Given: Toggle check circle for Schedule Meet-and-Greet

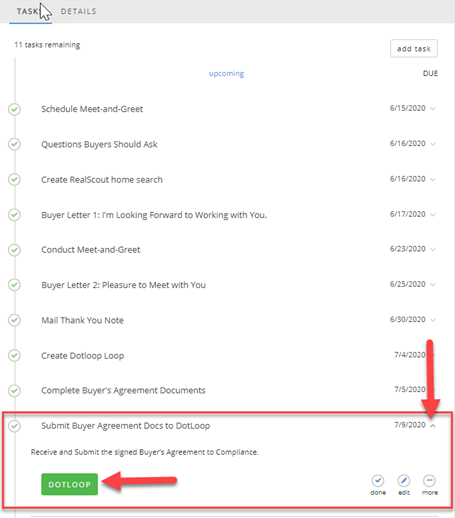Looking at the screenshot, I should point(14,109).
